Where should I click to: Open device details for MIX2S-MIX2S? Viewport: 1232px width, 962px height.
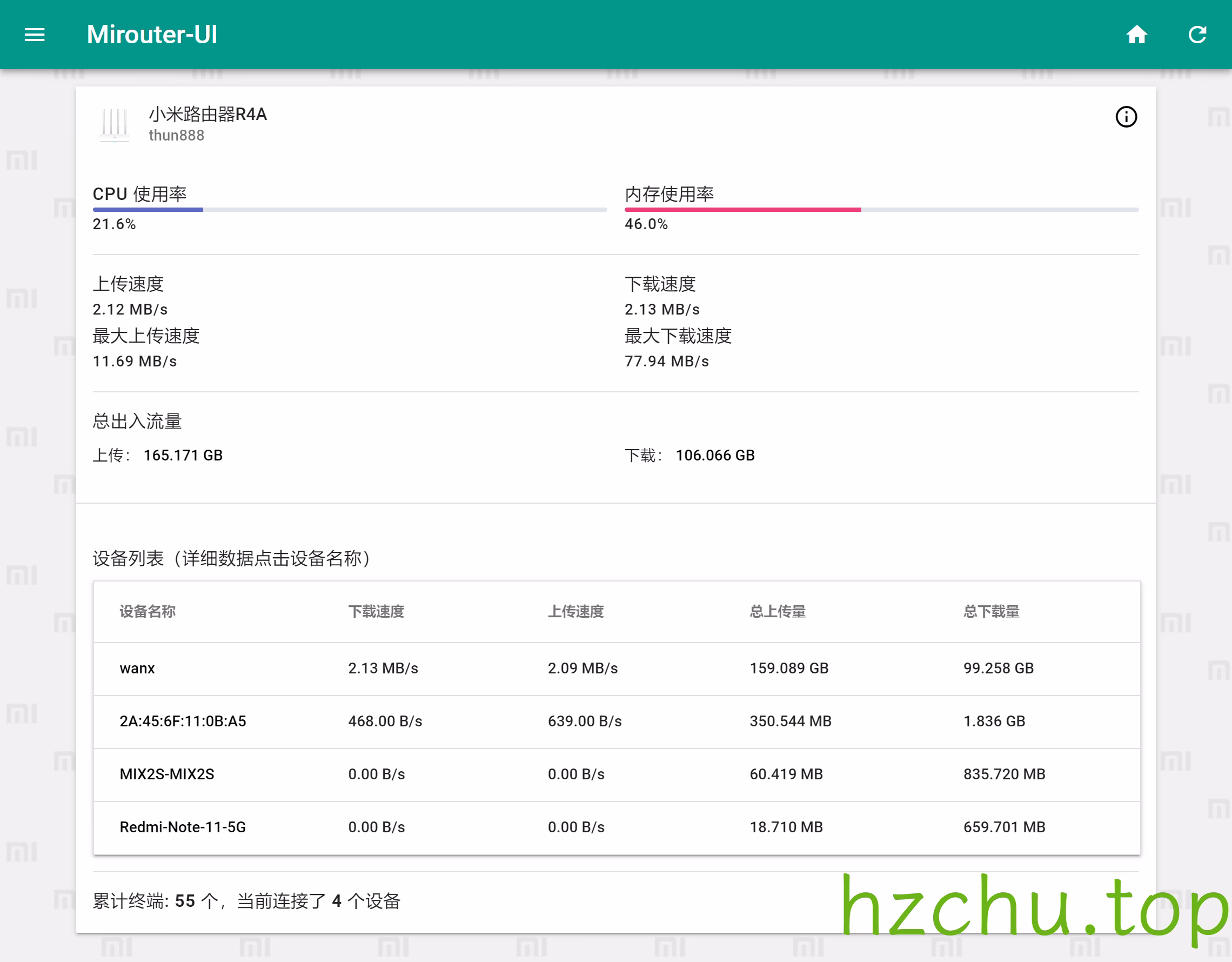[x=166, y=774]
